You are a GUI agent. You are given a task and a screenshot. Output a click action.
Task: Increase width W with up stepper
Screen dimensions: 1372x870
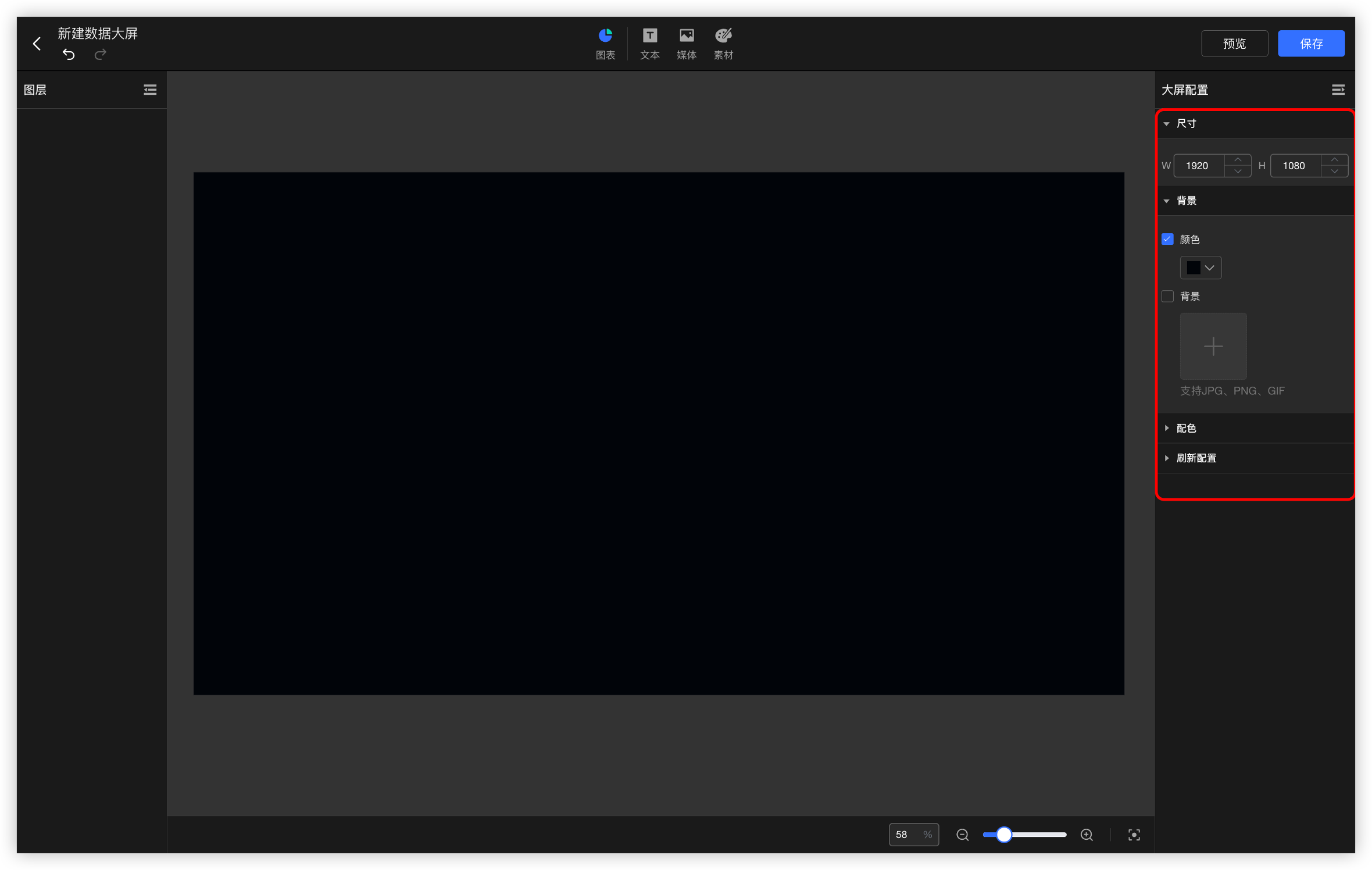pyautogui.click(x=1238, y=159)
